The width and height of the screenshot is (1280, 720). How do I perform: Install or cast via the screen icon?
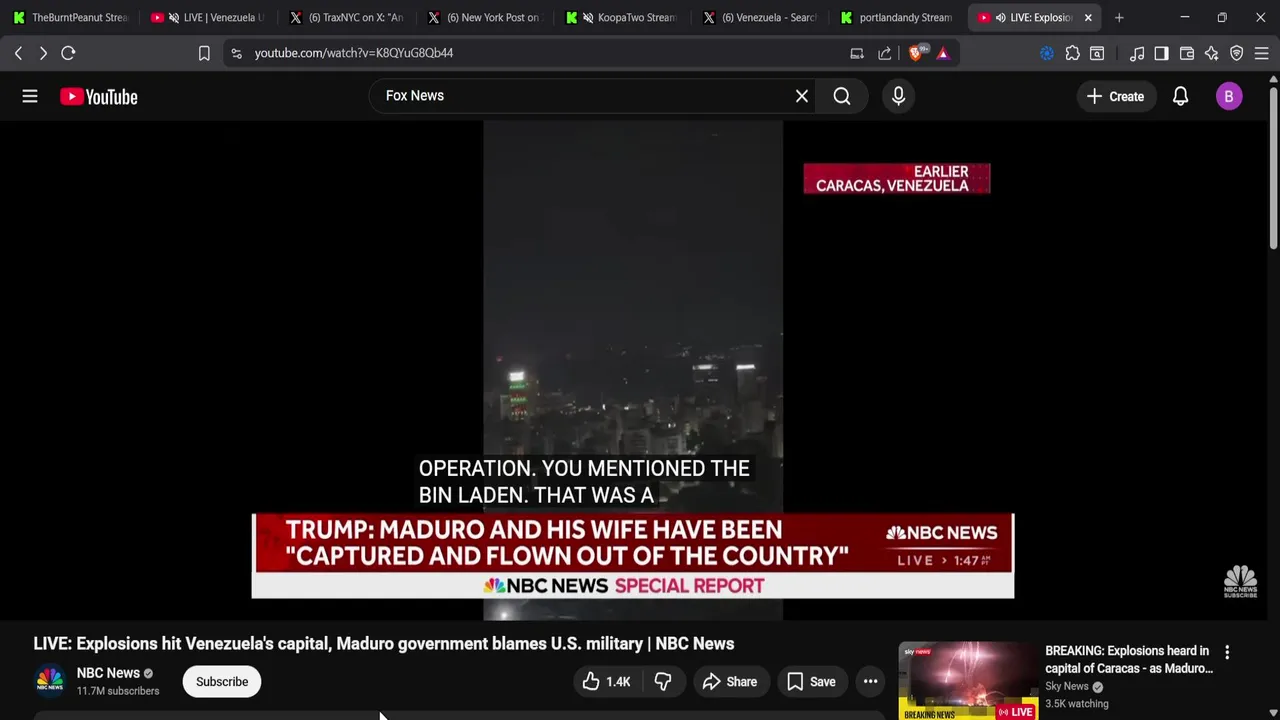[x=857, y=53]
